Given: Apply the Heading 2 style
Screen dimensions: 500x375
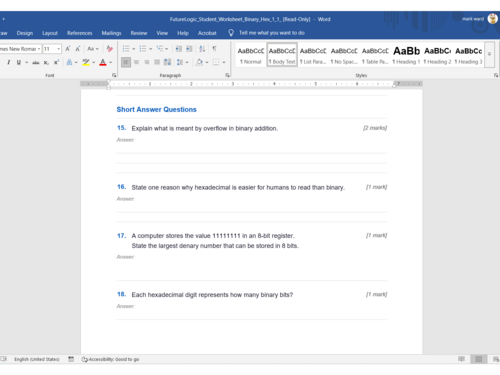Looking at the screenshot, I should (x=437, y=55).
